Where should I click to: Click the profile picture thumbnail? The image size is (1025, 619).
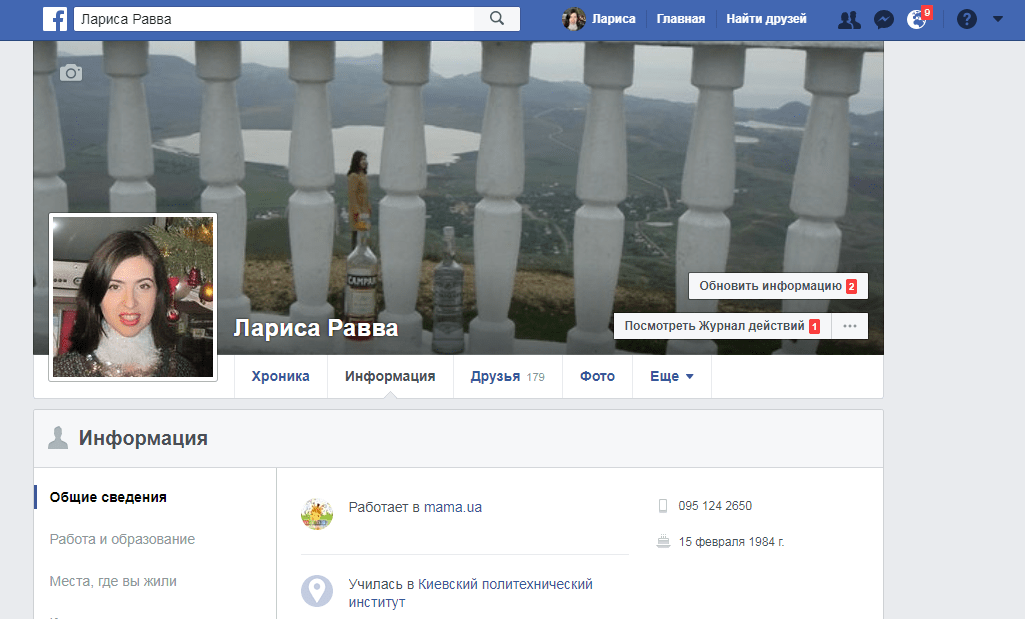(x=133, y=297)
